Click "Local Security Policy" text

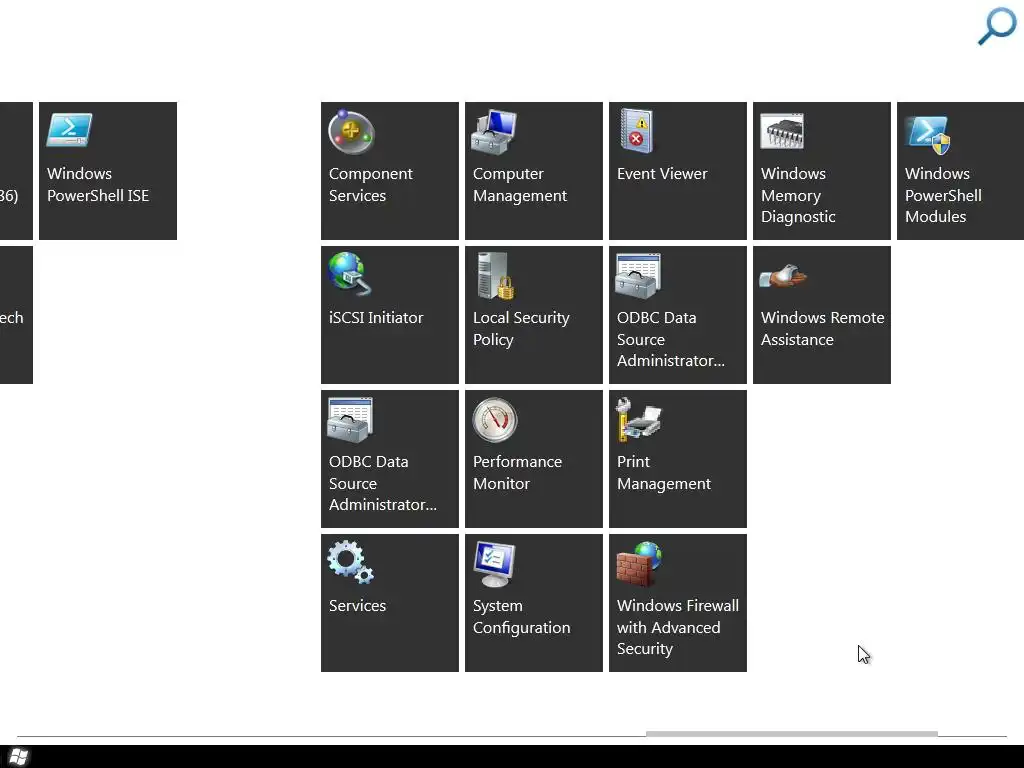[x=521, y=328]
